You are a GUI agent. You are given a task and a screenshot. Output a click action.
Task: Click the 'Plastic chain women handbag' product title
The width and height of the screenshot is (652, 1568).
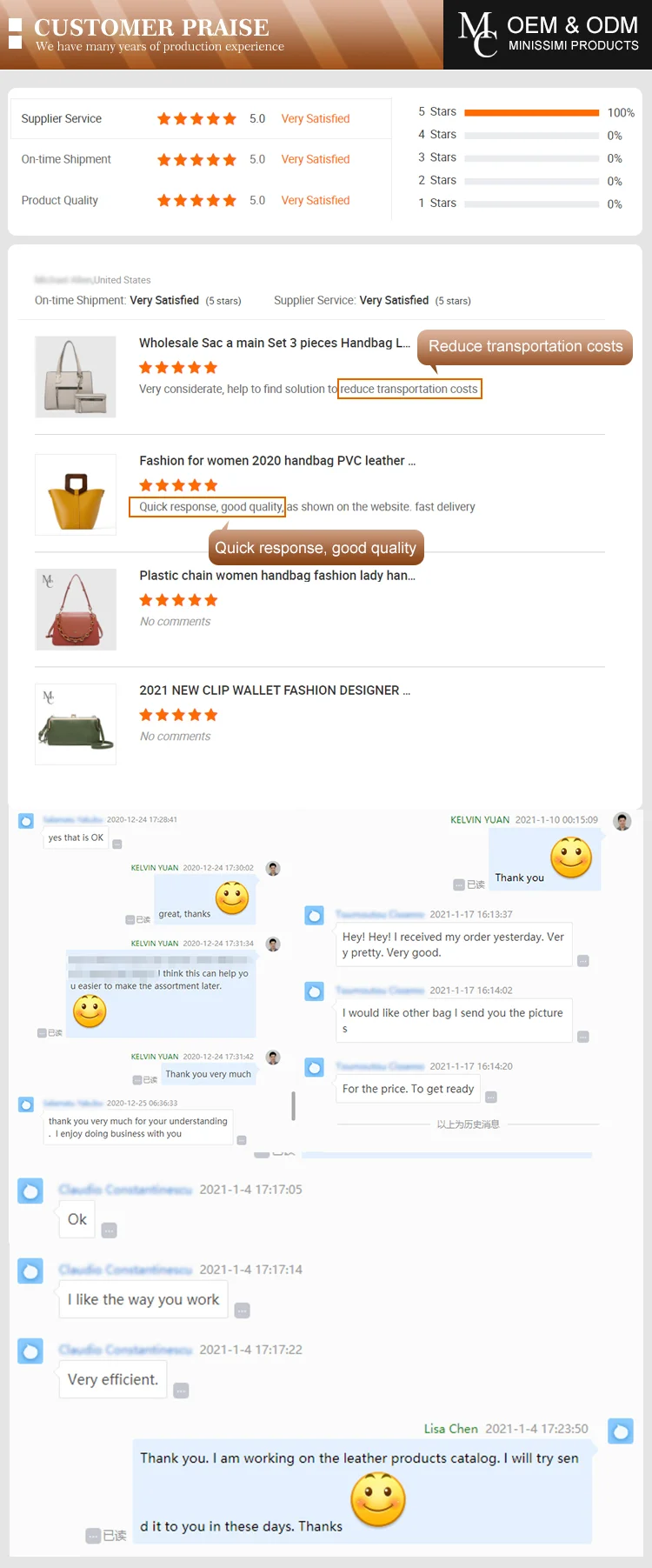click(277, 575)
